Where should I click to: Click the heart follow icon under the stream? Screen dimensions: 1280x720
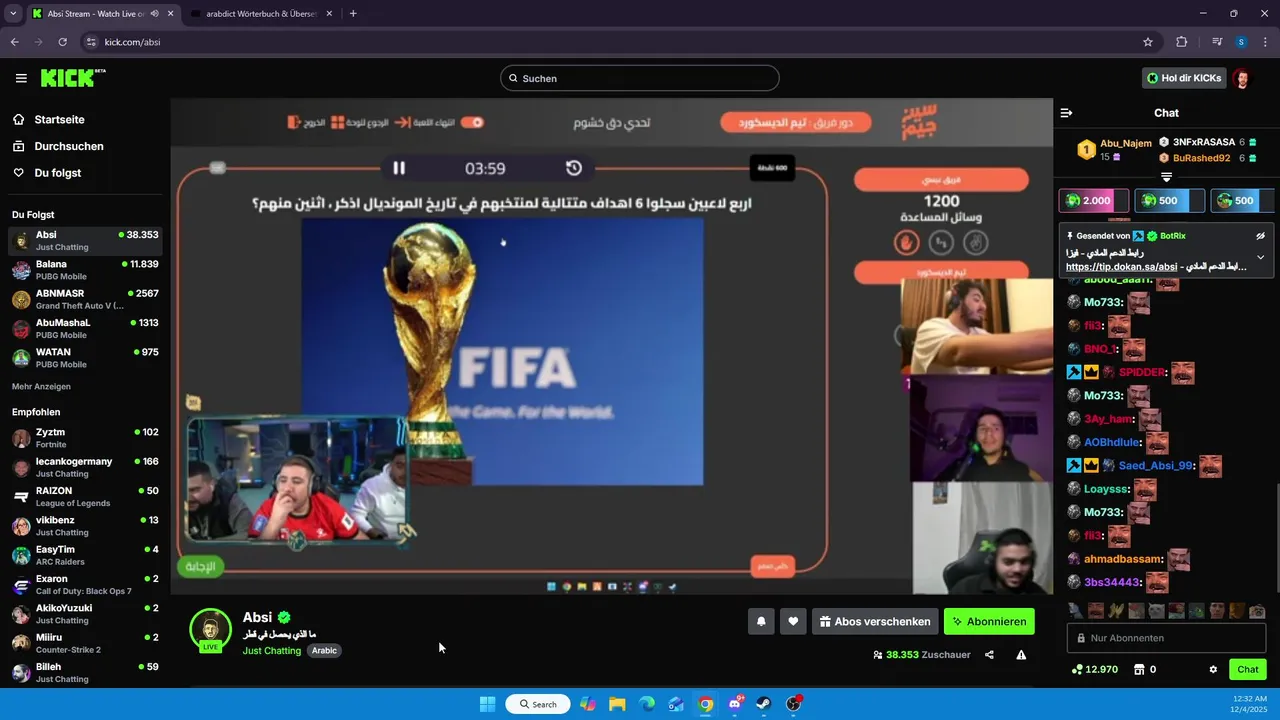[793, 621]
